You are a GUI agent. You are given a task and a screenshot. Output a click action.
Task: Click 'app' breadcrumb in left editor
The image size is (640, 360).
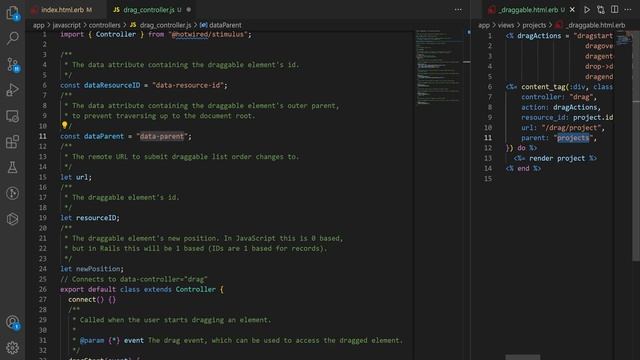coord(38,25)
